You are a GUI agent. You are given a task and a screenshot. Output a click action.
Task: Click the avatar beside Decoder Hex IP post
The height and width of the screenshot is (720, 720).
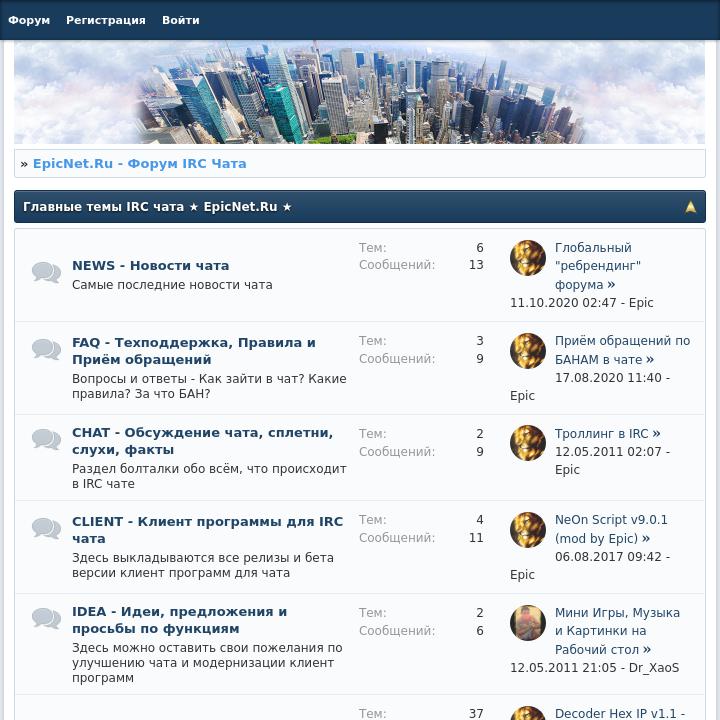(528, 713)
